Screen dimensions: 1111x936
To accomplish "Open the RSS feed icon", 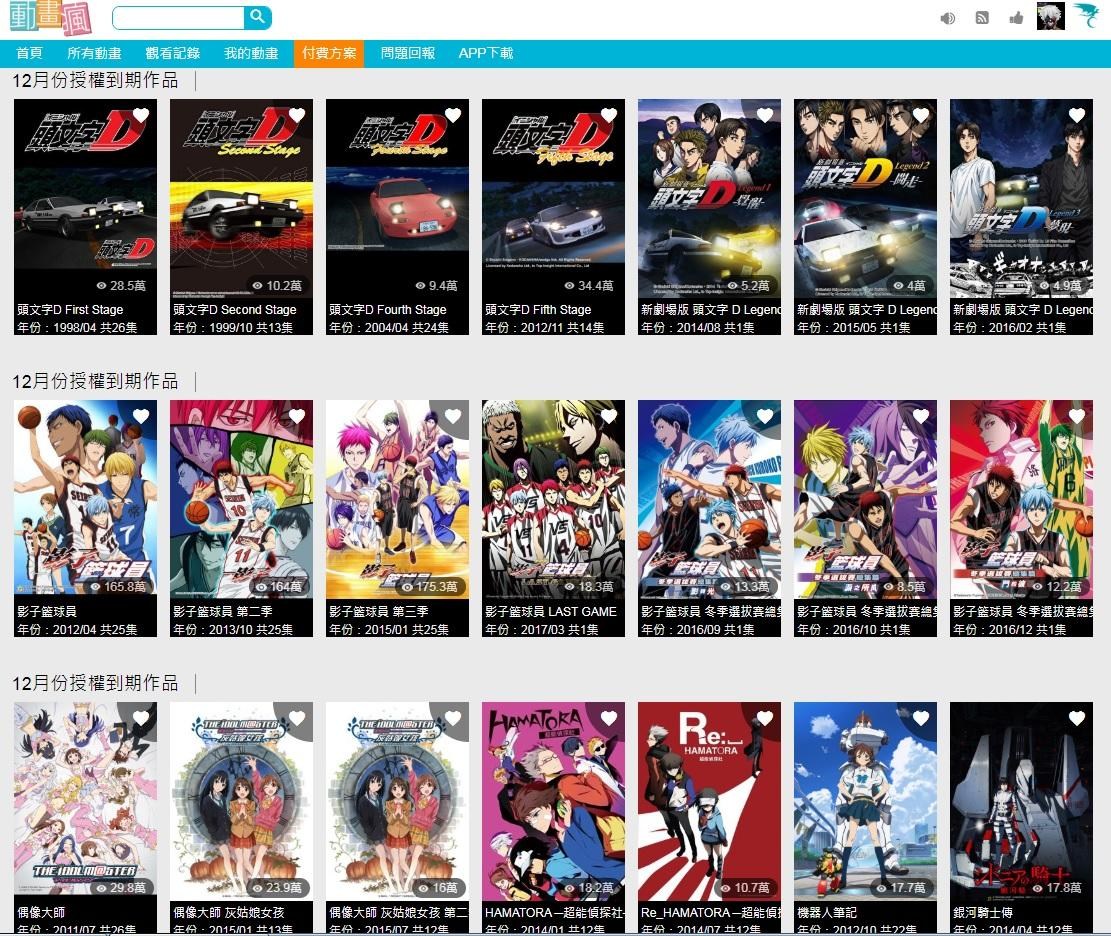I will click(x=982, y=18).
